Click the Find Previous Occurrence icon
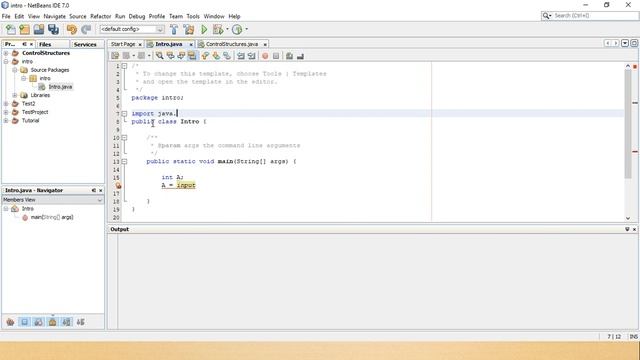Image resolution: width=640 pixels, height=360 pixels. click(170, 56)
